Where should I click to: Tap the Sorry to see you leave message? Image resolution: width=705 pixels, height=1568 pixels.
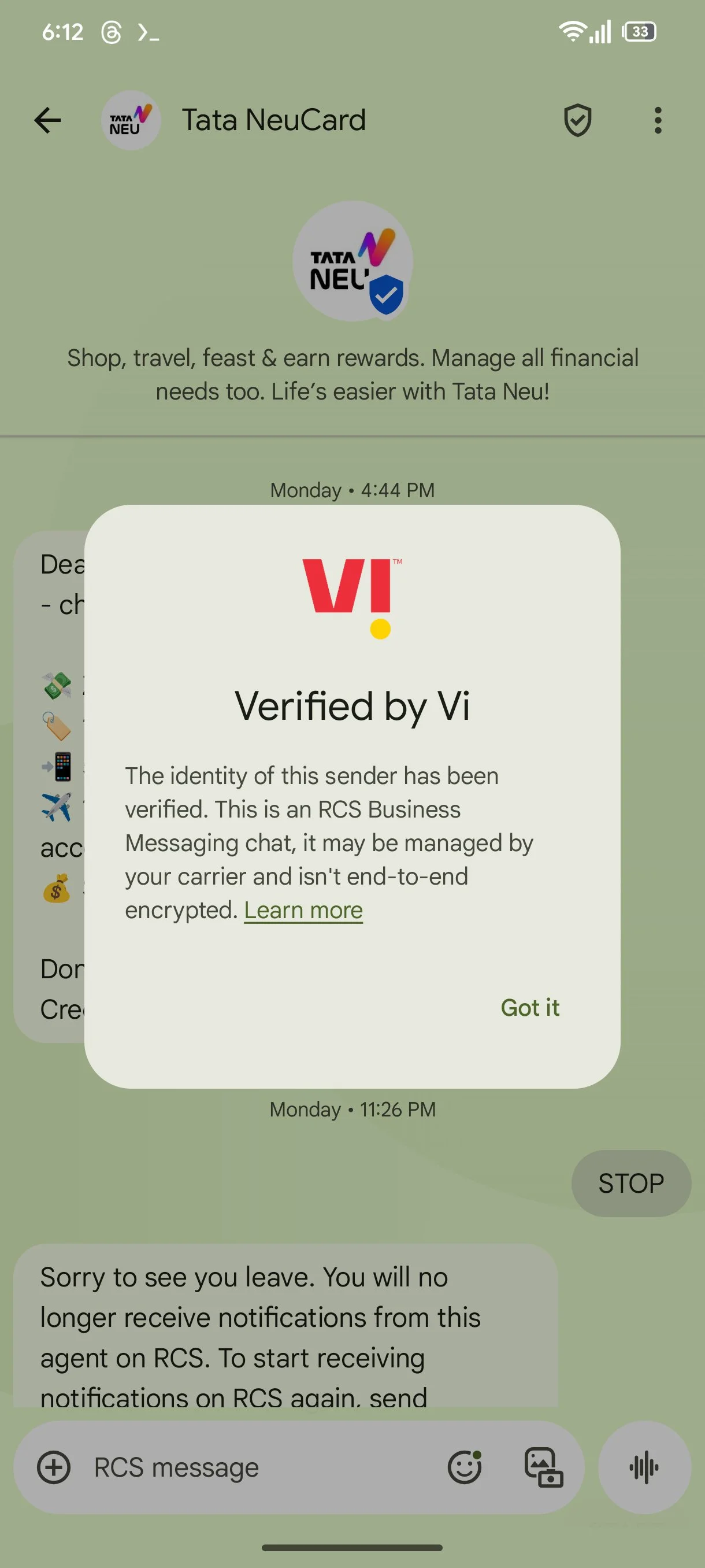(285, 1327)
